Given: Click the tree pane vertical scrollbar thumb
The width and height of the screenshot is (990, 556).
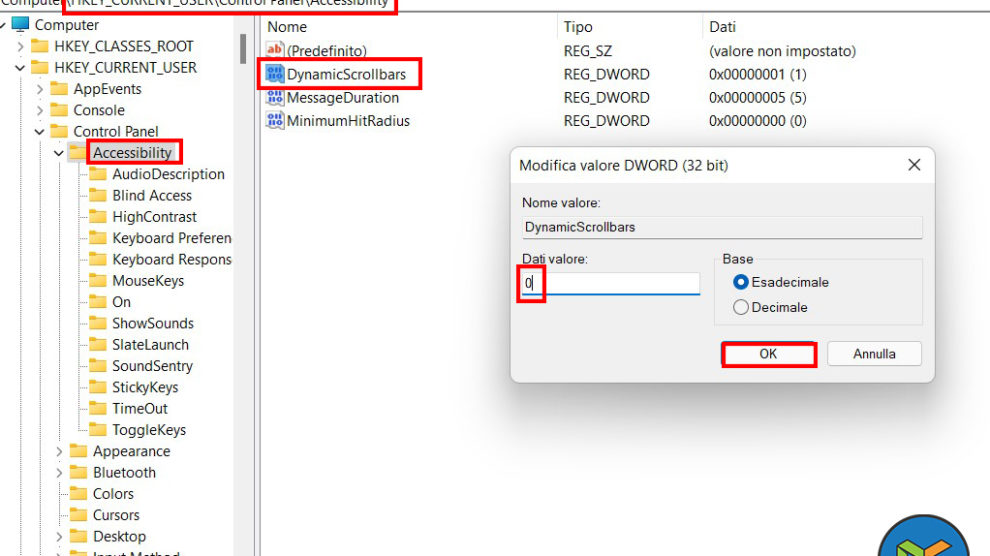Looking at the screenshot, I should point(243,49).
